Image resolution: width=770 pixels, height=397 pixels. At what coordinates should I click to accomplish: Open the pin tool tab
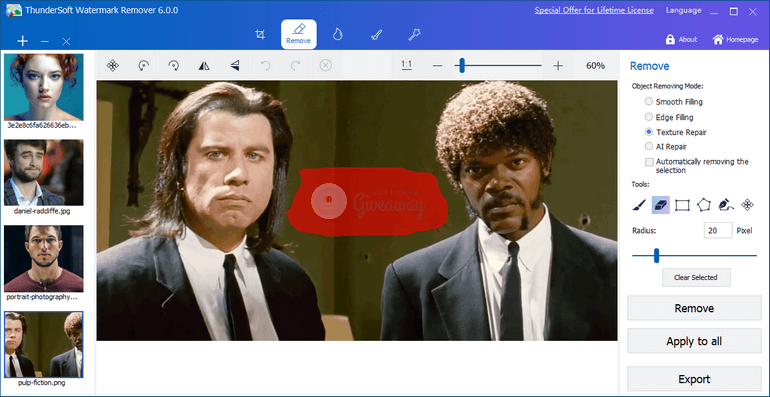click(x=415, y=34)
